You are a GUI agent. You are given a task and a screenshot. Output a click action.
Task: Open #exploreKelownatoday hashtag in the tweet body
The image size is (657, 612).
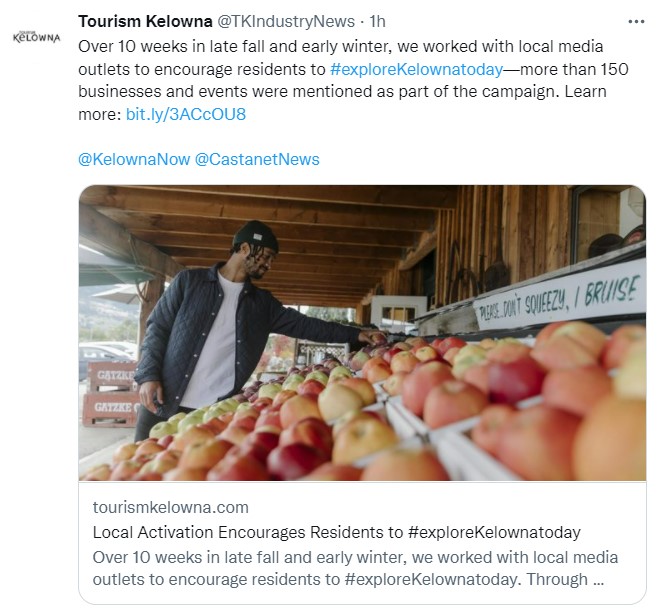415,70
